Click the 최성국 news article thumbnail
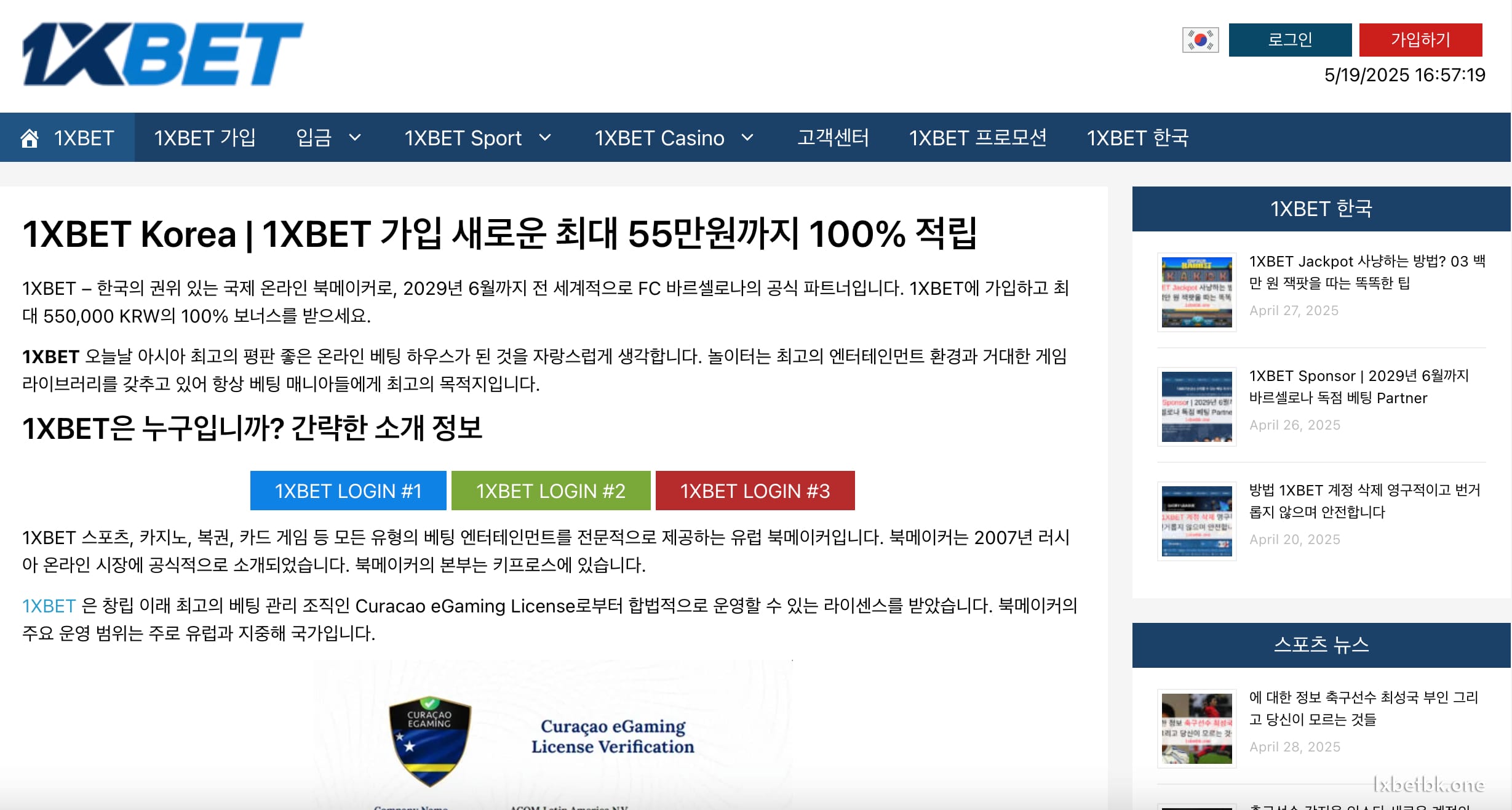This screenshot has width=1512, height=810. click(1196, 729)
